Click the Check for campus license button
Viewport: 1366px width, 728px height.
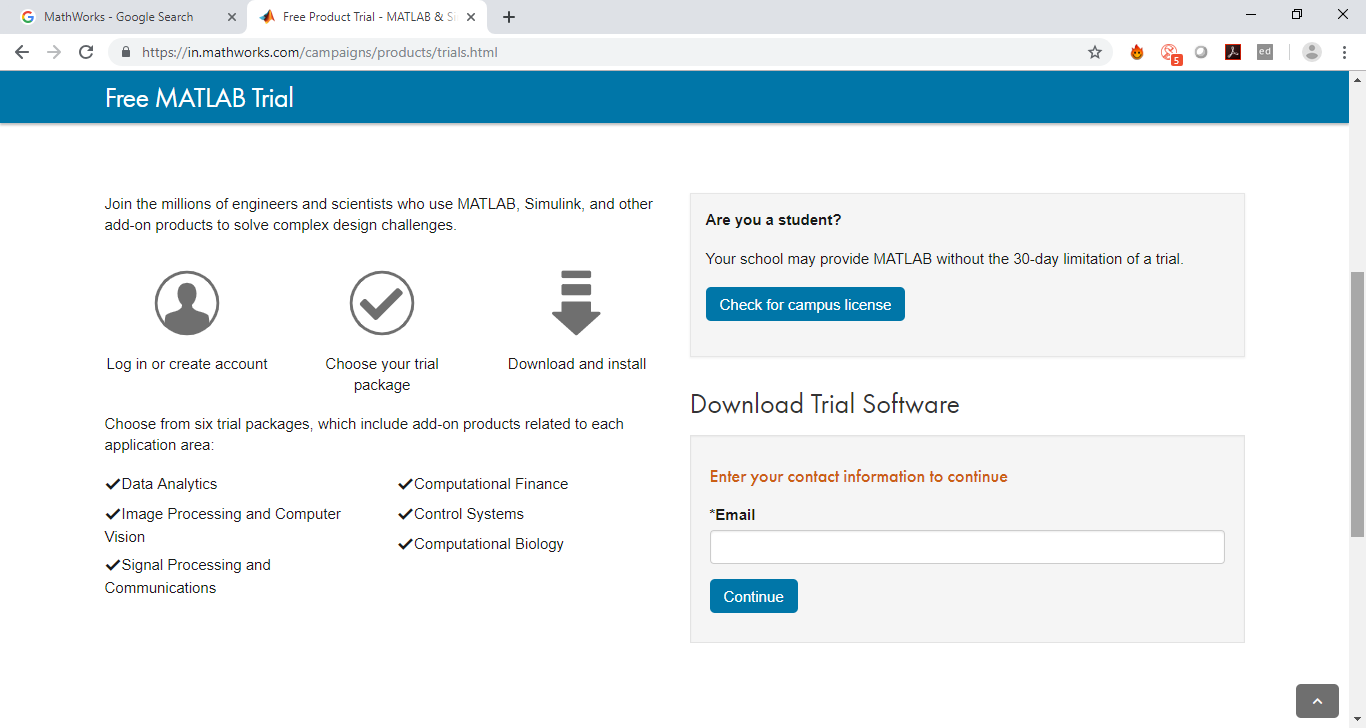[x=805, y=305]
